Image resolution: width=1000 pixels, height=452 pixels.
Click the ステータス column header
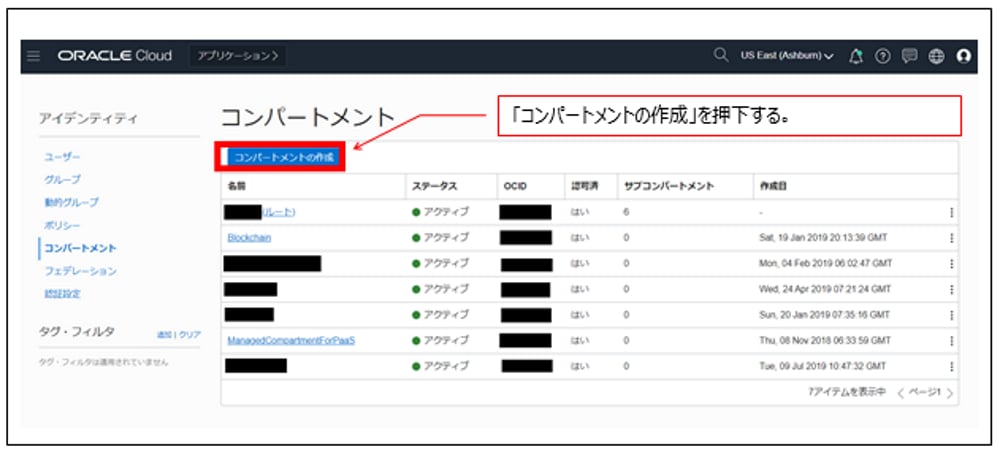[434, 187]
